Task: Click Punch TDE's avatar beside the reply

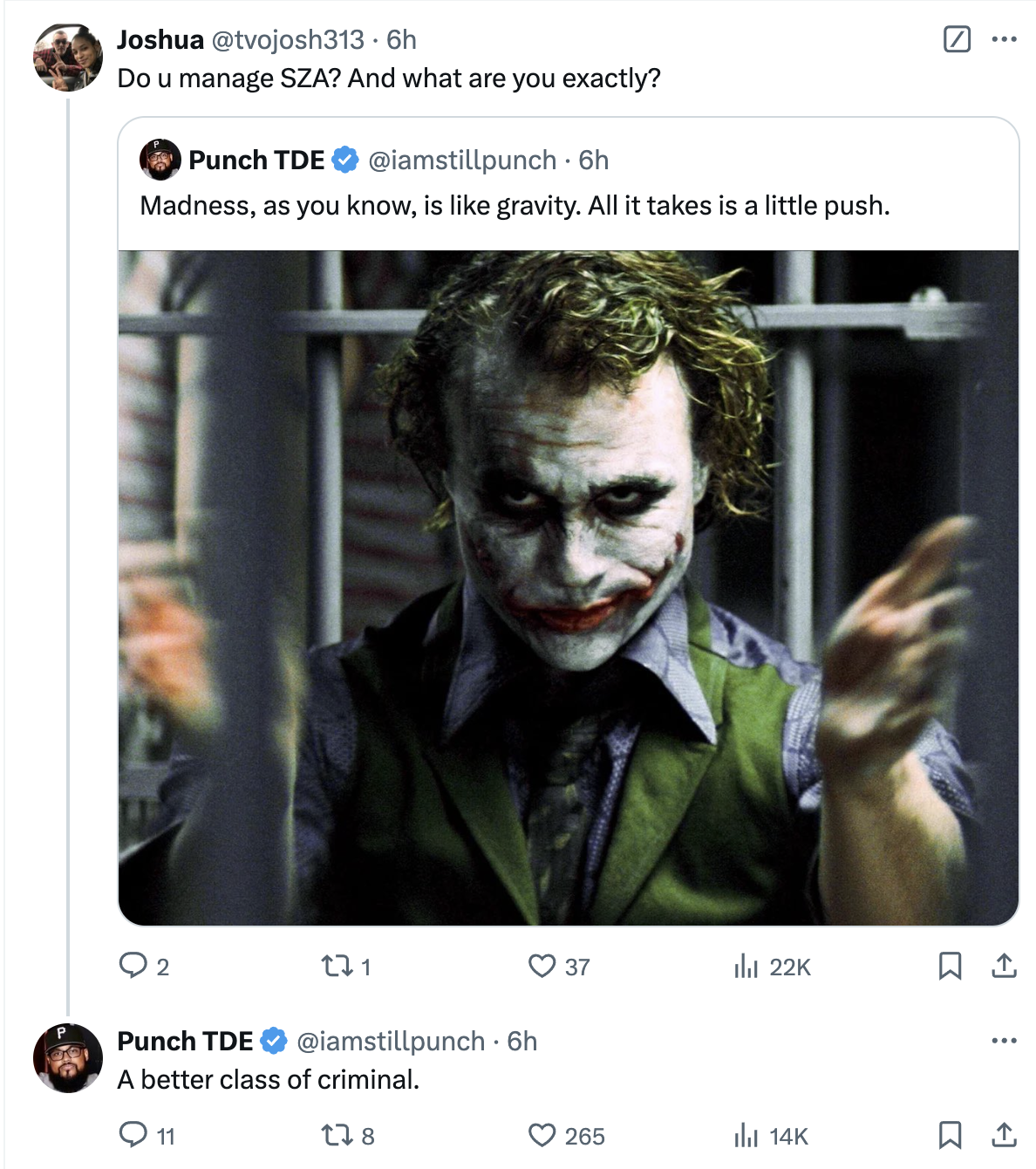Action: [x=68, y=1058]
